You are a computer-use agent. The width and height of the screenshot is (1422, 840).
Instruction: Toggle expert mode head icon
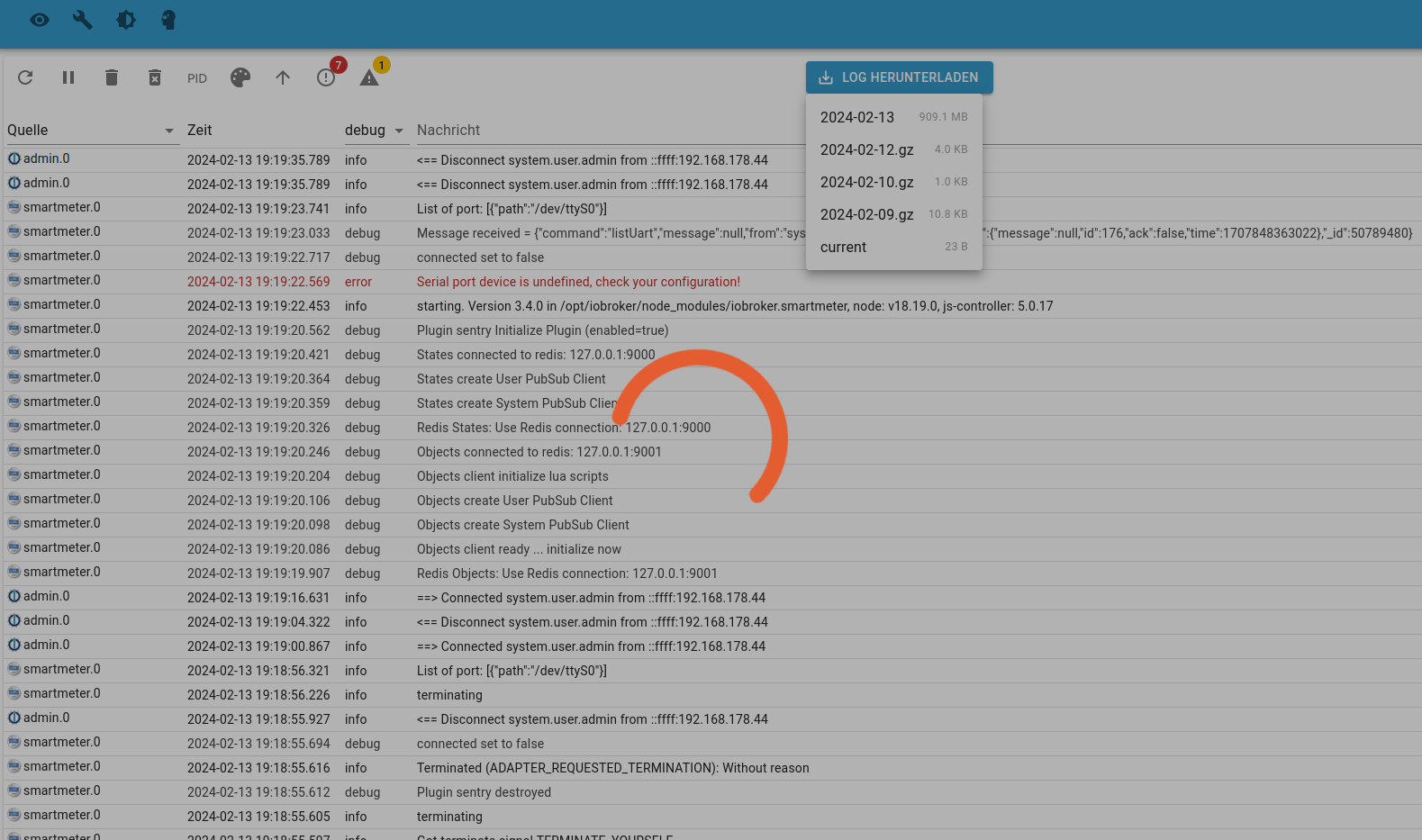pyautogui.click(x=168, y=20)
